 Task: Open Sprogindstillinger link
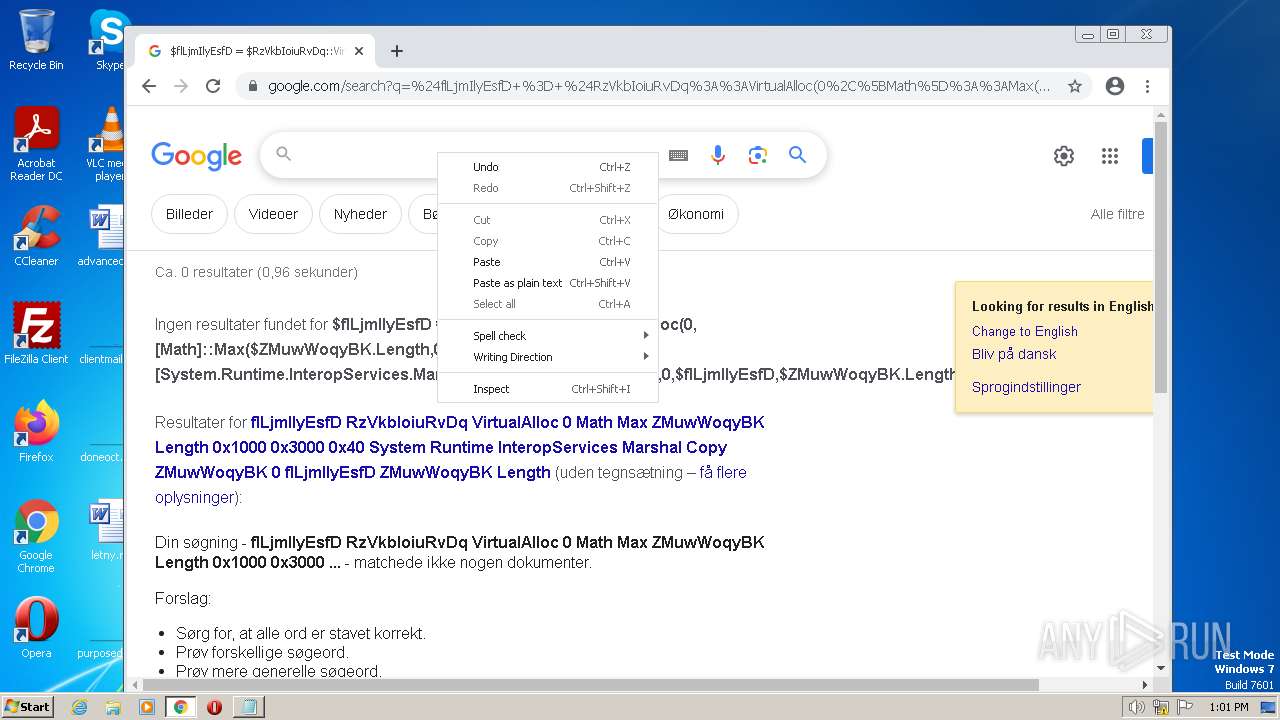[x=1026, y=387]
